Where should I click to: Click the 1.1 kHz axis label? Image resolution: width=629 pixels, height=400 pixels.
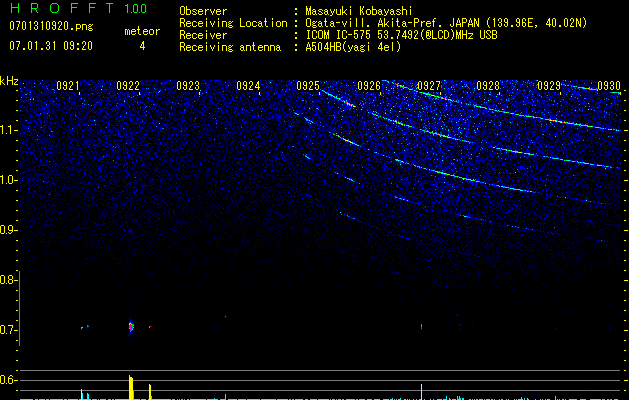click(x=7, y=130)
